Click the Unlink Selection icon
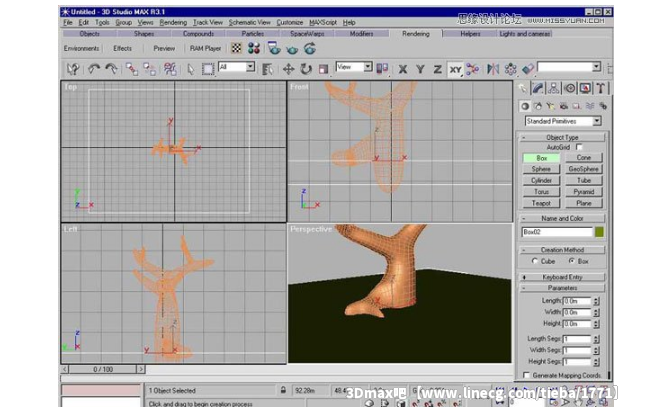This screenshot has width=658, height=412. click(x=149, y=69)
